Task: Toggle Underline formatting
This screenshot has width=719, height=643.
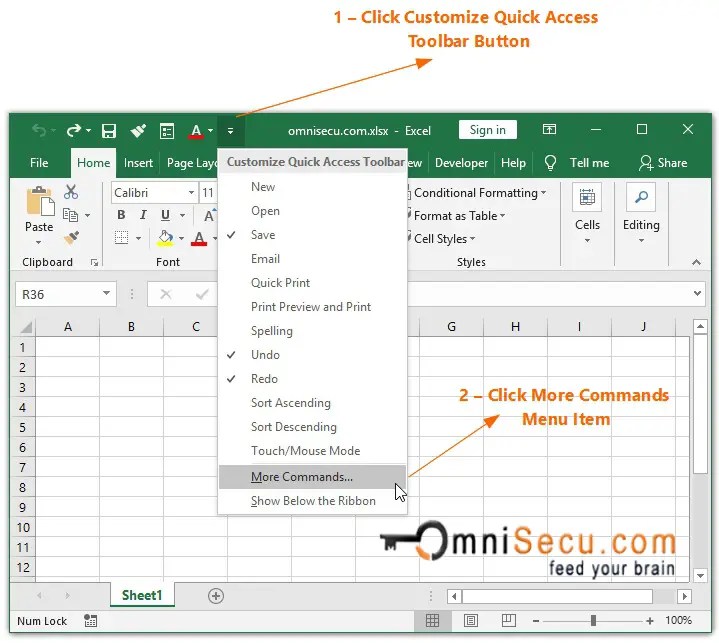Action: click(x=166, y=215)
